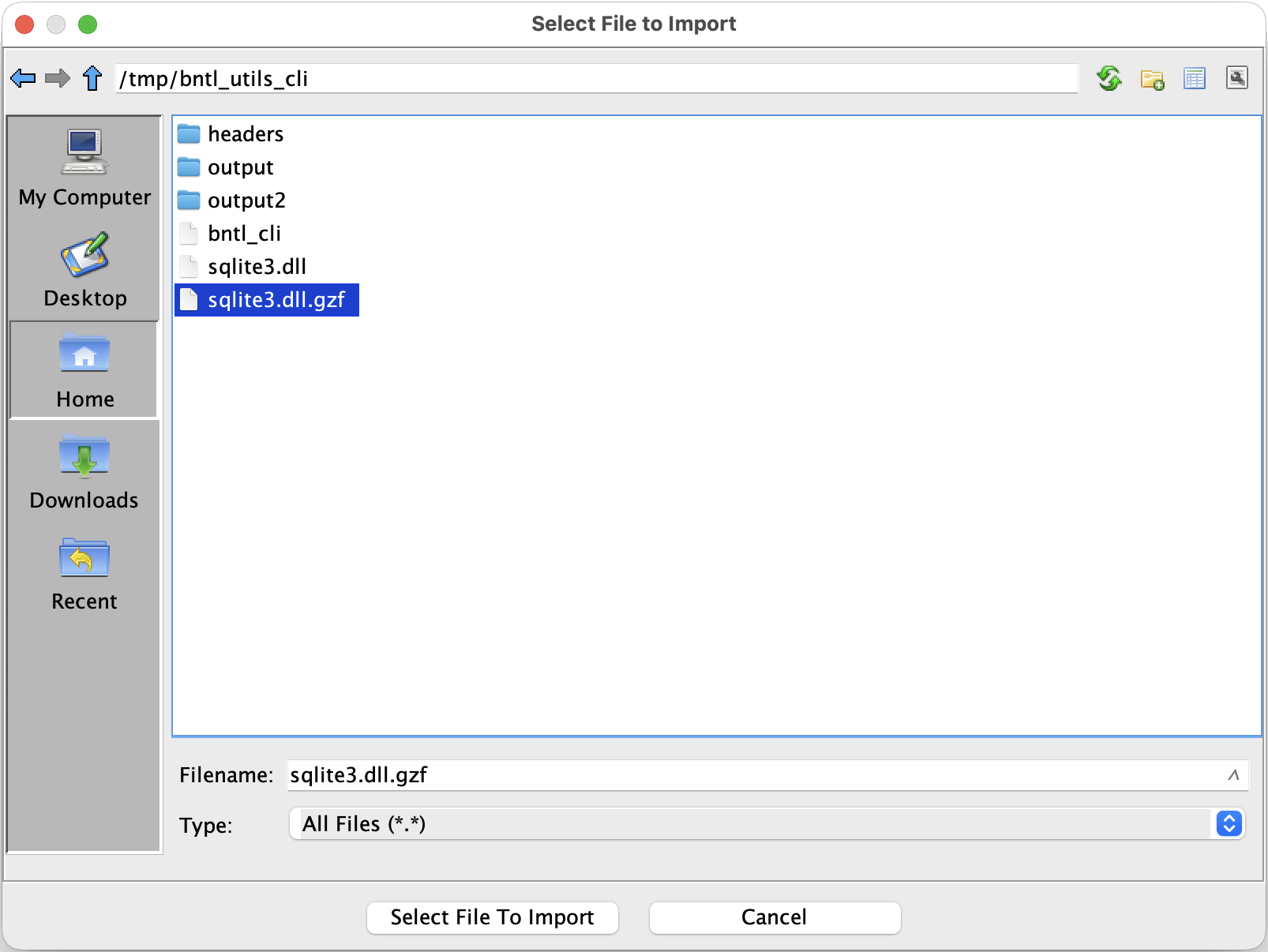Select the sqlite3.dll file
This screenshot has height=952, width=1268.
[x=257, y=266]
